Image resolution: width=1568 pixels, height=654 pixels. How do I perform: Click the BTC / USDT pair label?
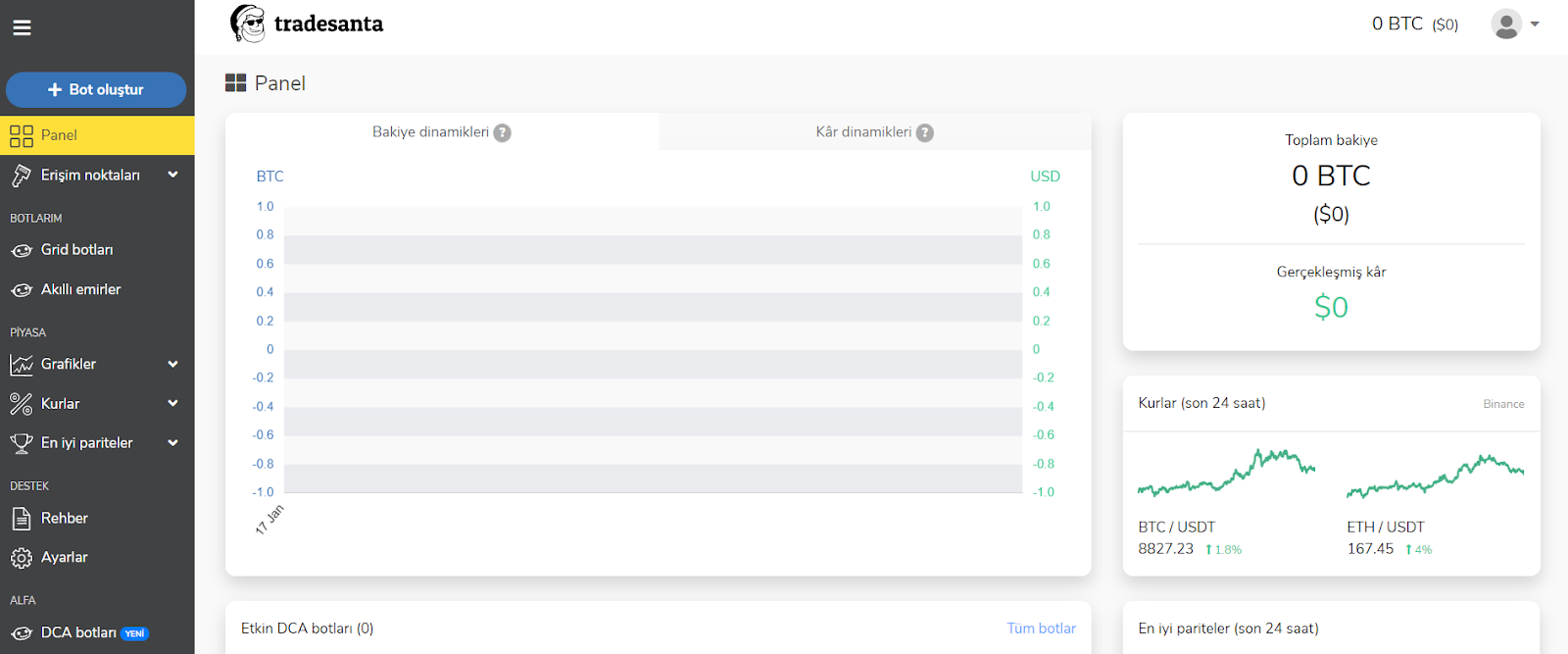pos(1176,527)
